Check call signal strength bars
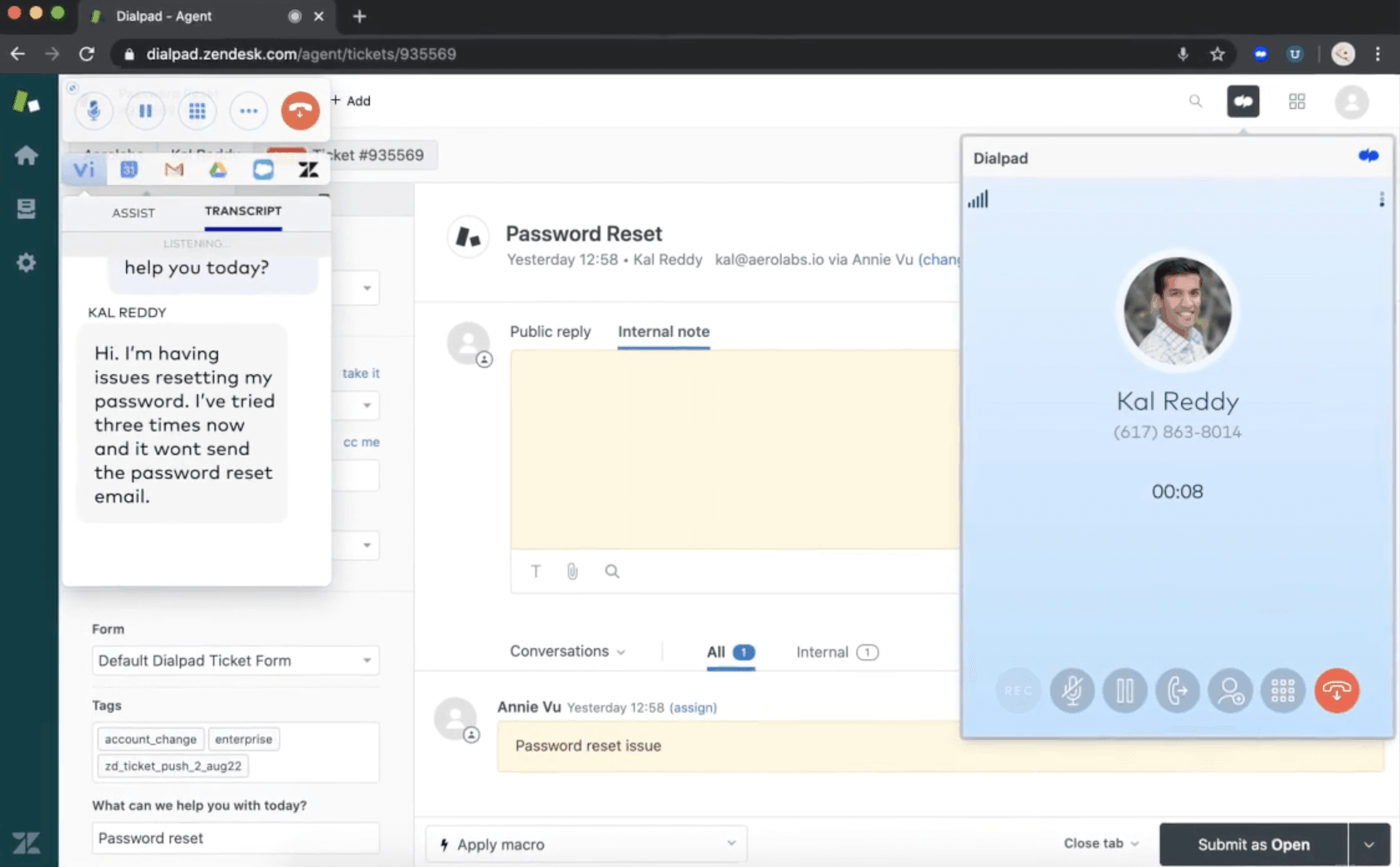Image resolution: width=1400 pixels, height=867 pixels. [979, 199]
